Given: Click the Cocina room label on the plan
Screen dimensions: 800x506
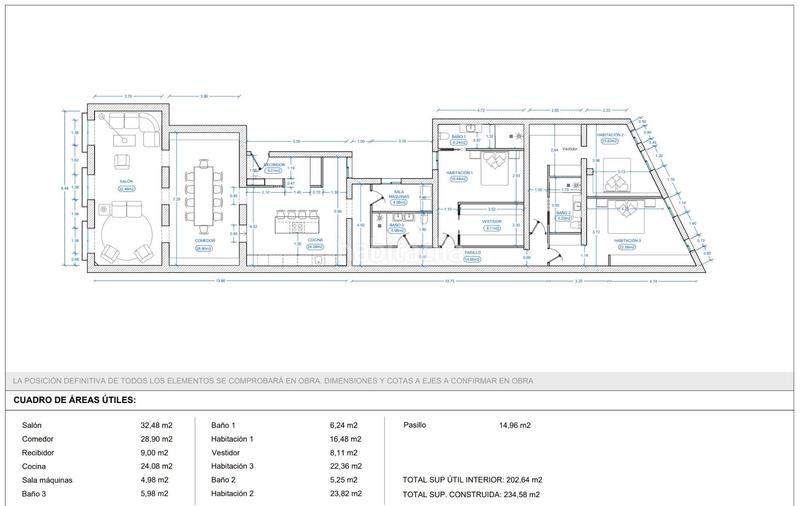Looking at the screenshot, I should tap(315, 241).
